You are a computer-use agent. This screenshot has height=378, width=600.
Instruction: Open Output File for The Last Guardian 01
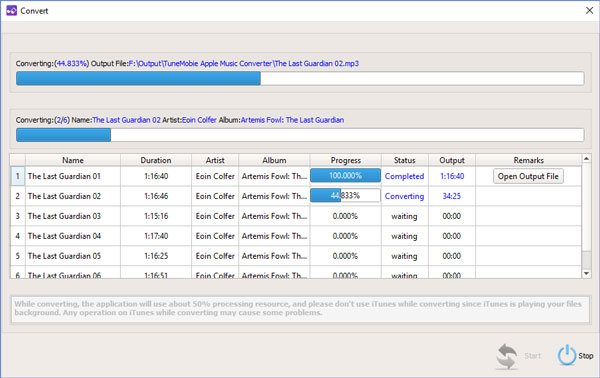(528, 176)
